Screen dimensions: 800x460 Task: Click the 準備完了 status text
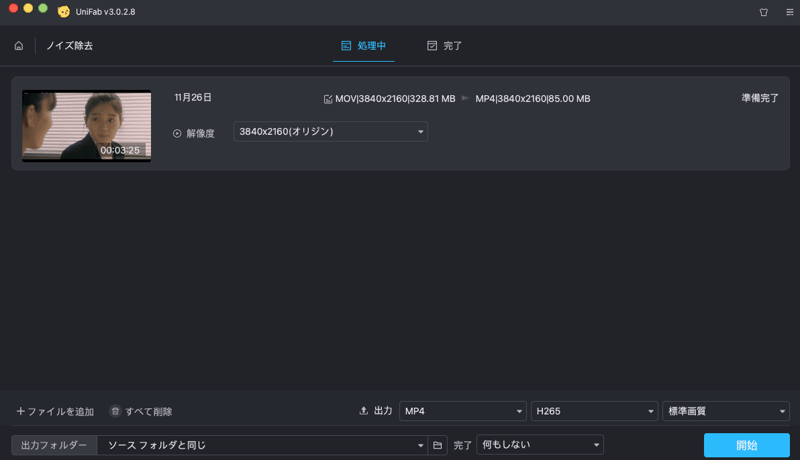tap(760, 98)
